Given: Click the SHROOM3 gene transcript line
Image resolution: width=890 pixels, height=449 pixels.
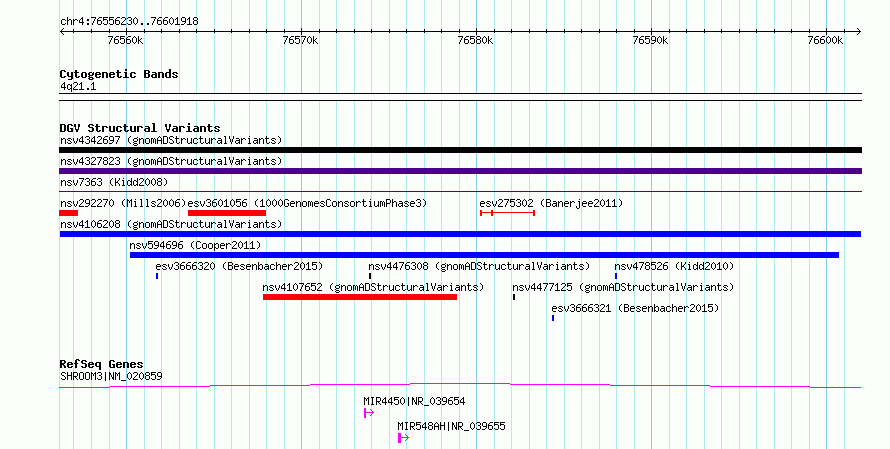Looking at the screenshot, I should (460, 386).
